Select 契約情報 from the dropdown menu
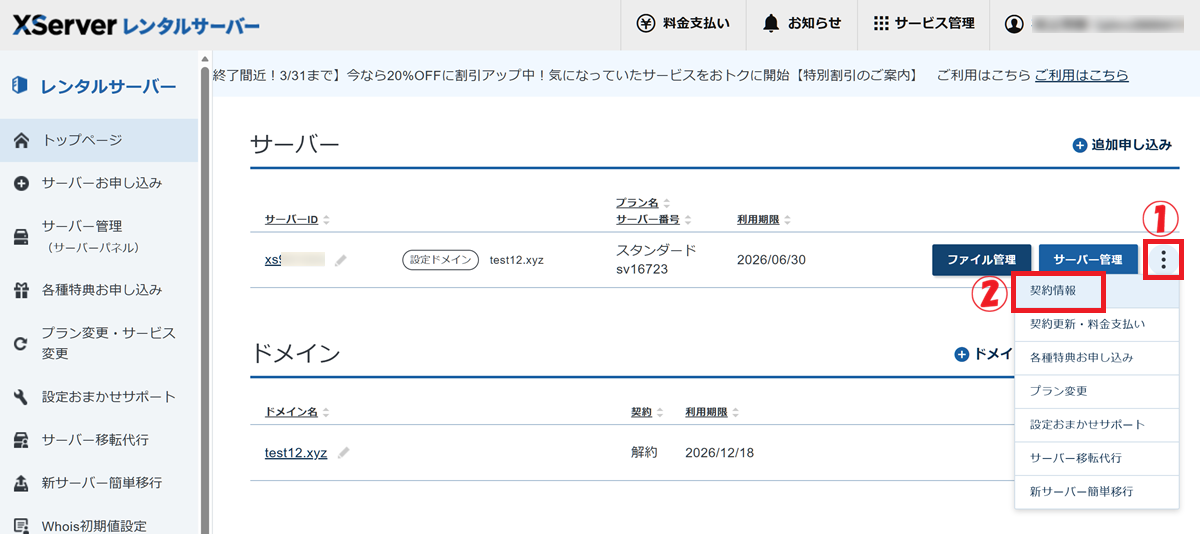The image size is (1200, 534). click(x=1057, y=291)
